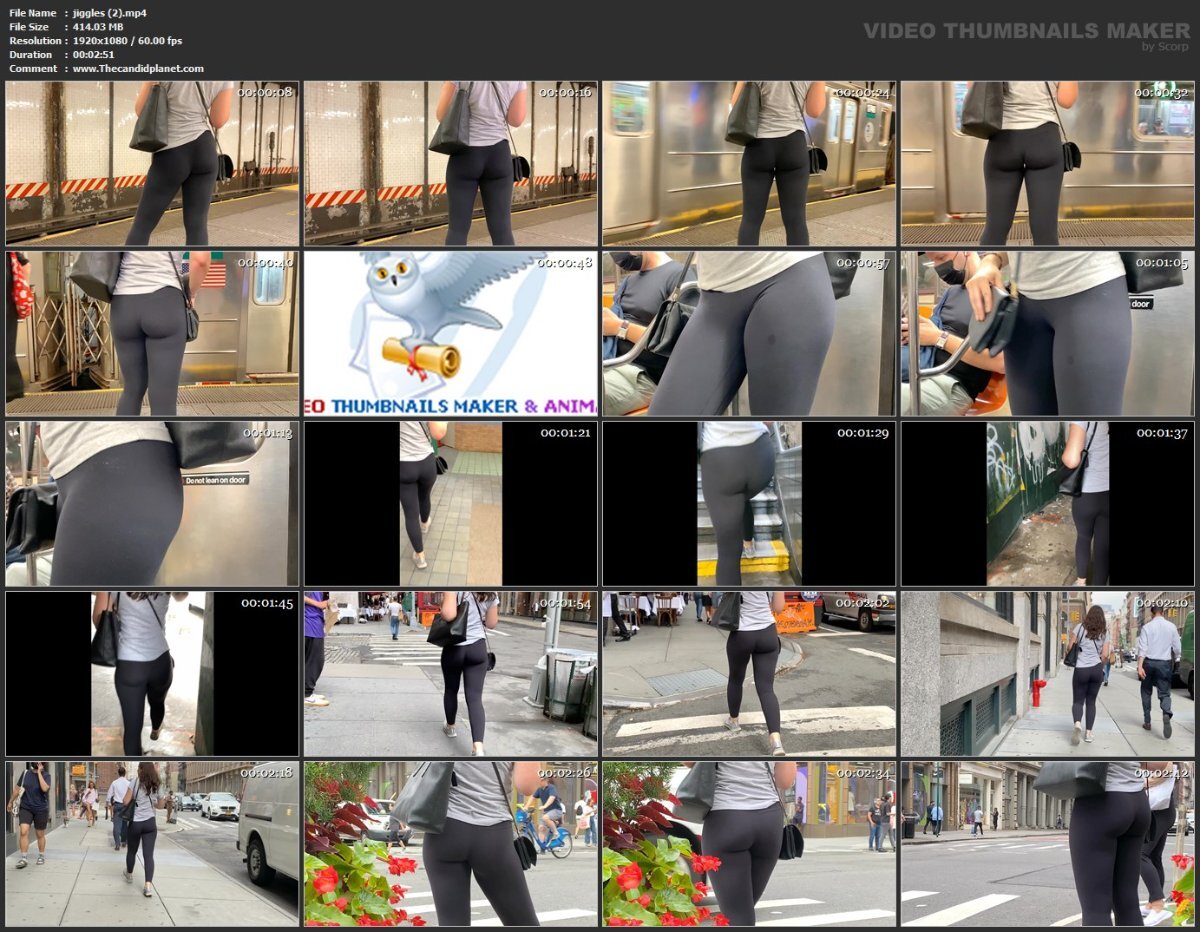Pick the thumbnail timestamped 00:01:05
Viewport: 1200px width, 932px height.
pyautogui.click(x=1048, y=334)
